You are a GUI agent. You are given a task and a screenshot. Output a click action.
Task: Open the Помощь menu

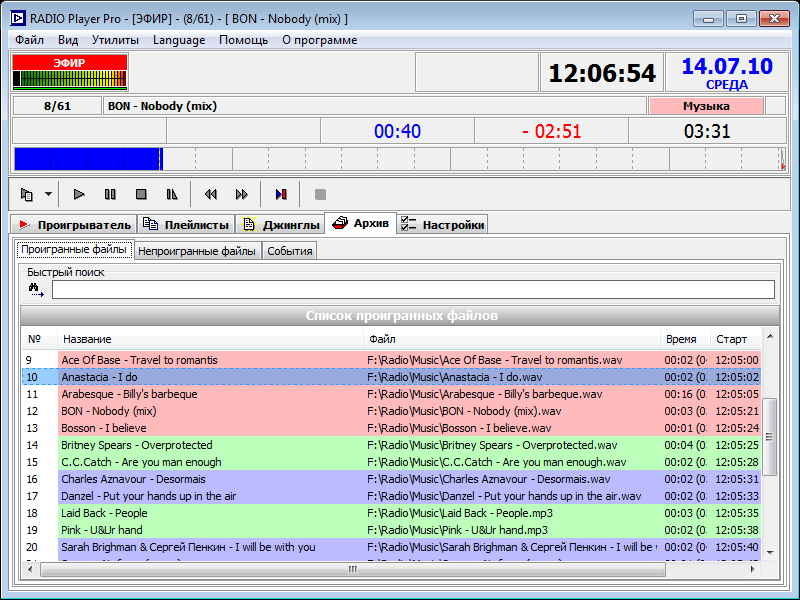[243, 40]
